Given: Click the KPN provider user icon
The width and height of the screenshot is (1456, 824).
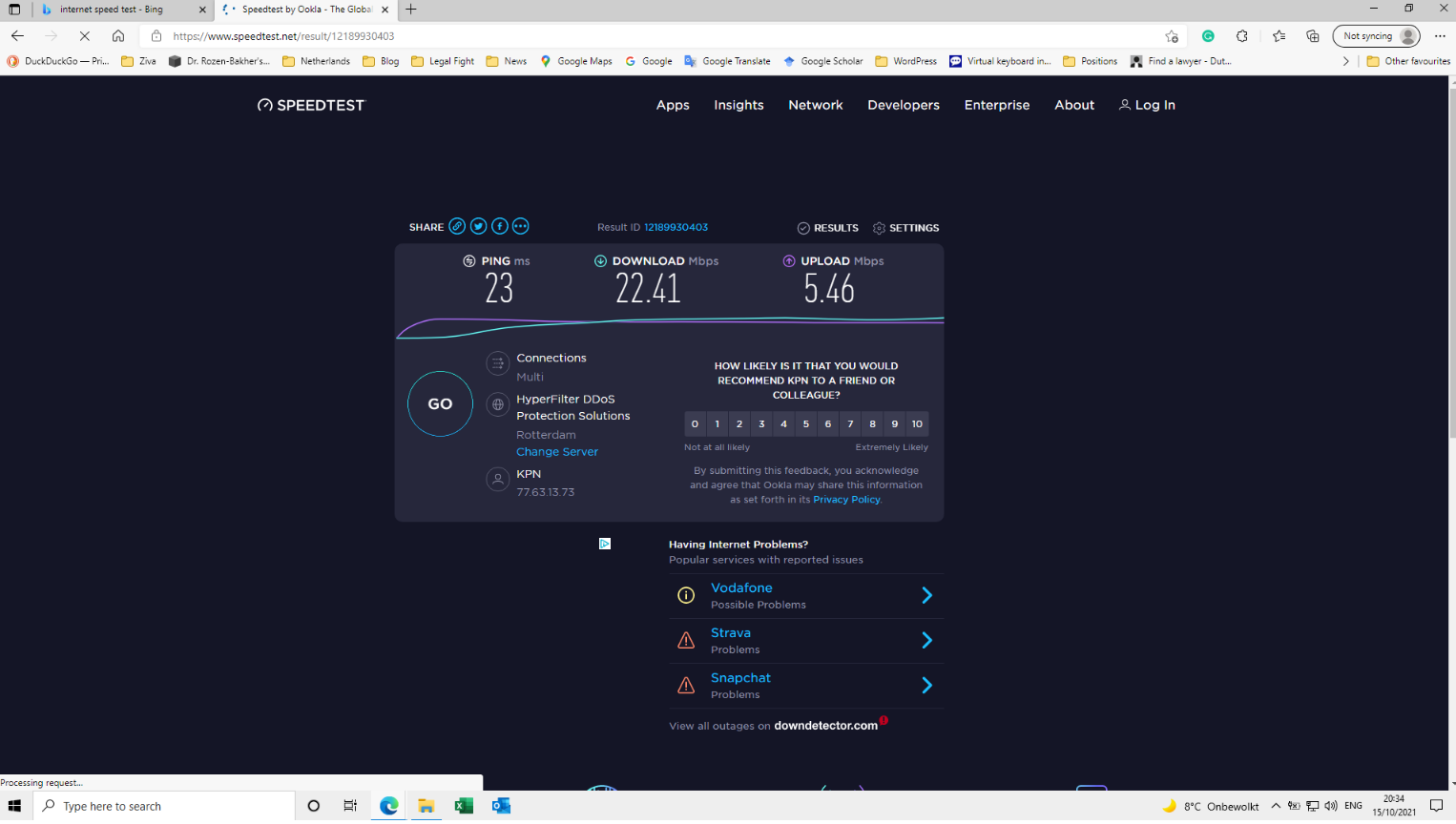Looking at the screenshot, I should [497, 479].
